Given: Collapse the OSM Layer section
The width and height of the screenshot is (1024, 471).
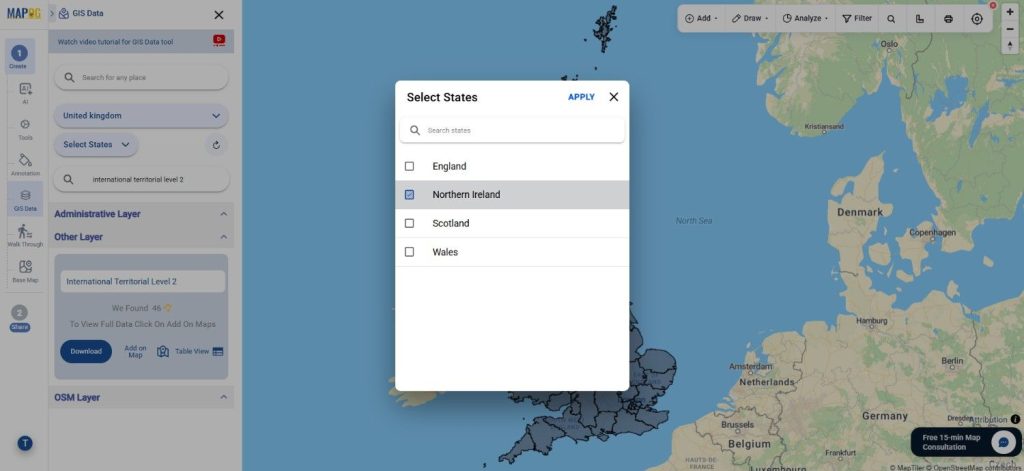Looking at the screenshot, I should tap(223, 397).
